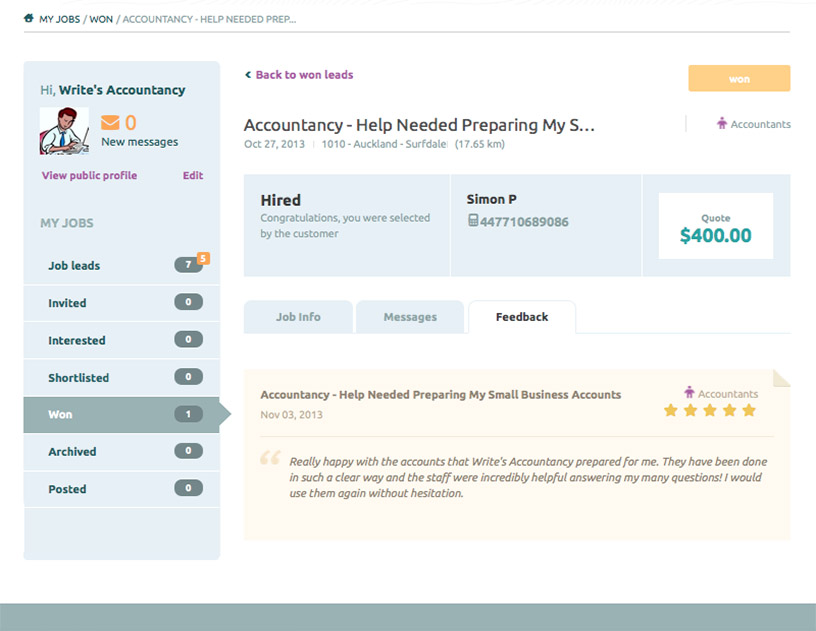Go to Shortlisted jobs

pyautogui.click(x=78, y=378)
